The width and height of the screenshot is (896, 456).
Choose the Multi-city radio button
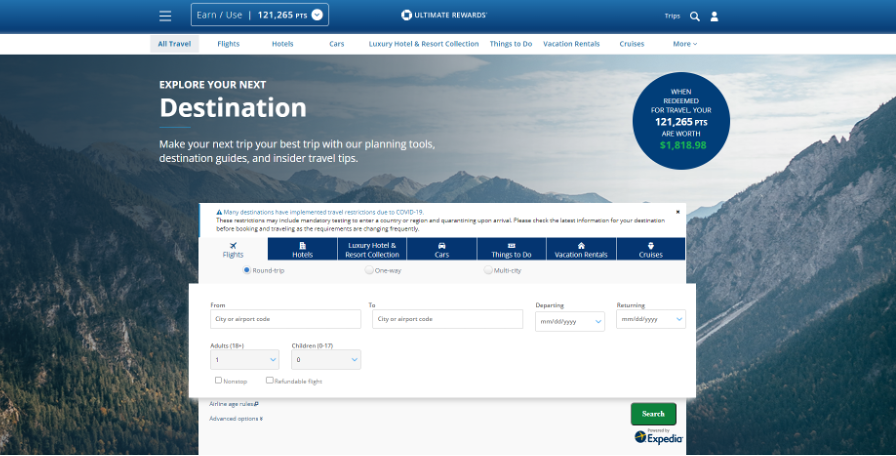coord(488,270)
